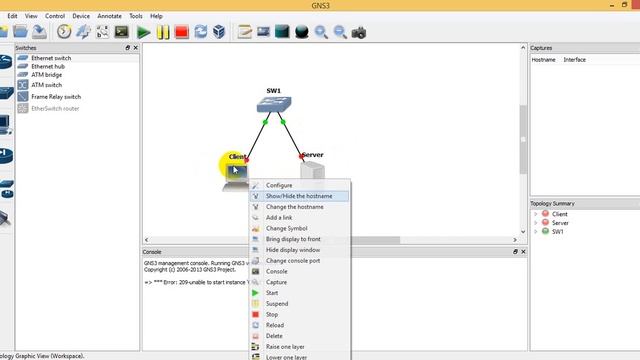640x360 pixels.
Task: Click the Save project toolbar icon
Action: coord(39,32)
